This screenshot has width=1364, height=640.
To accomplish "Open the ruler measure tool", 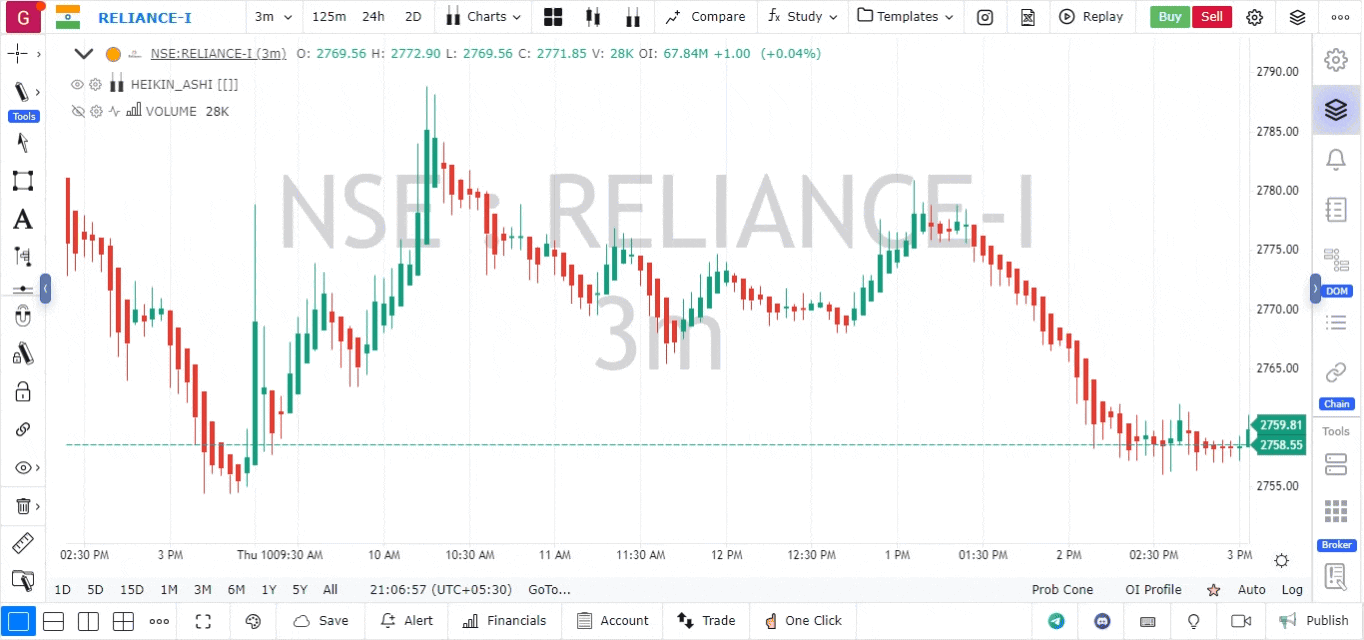I will point(22,544).
